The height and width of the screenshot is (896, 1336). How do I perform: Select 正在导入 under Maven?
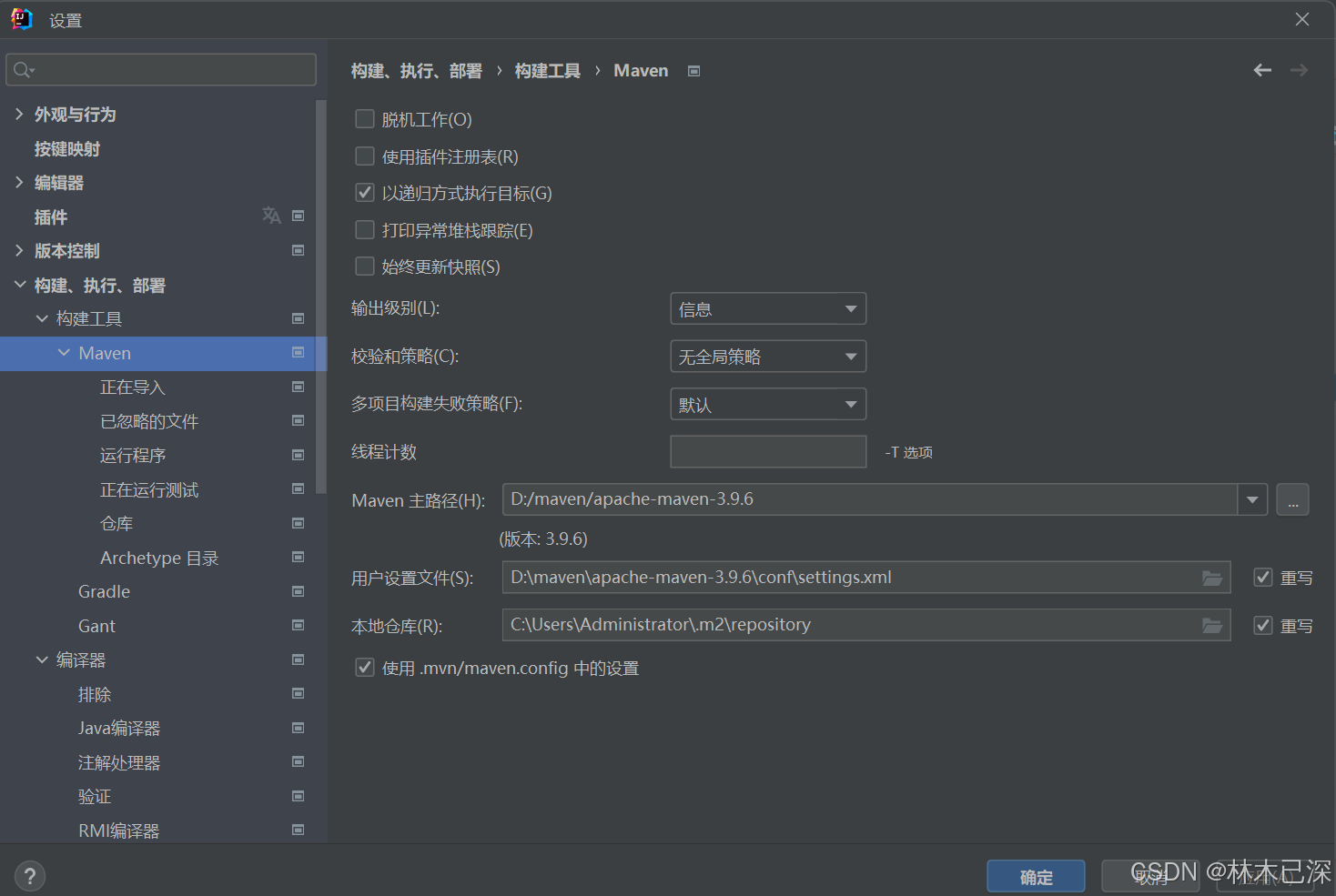(x=133, y=388)
